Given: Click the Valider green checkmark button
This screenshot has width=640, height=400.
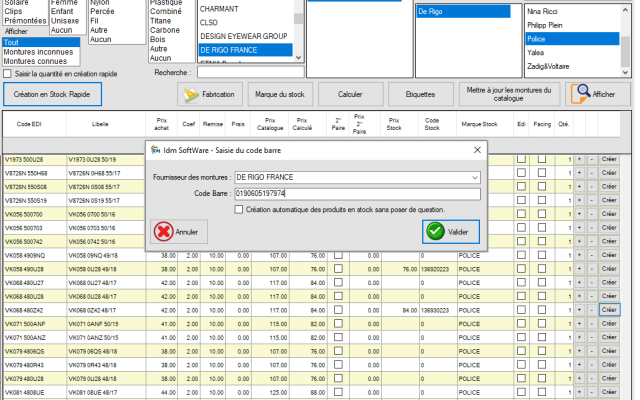Looking at the screenshot, I should pos(451,232).
